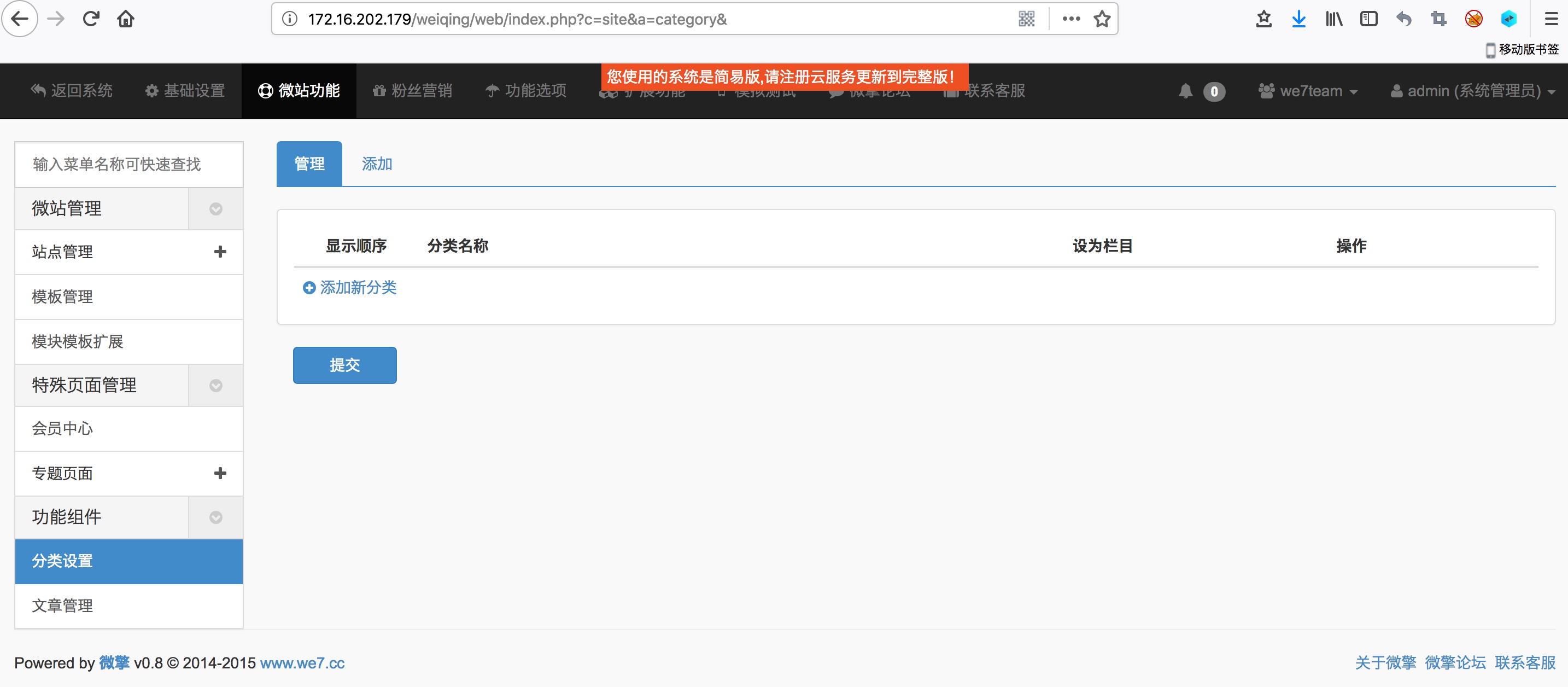
Task: Bookmark this page with the star icon
Action: click(x=1102, y=19)
